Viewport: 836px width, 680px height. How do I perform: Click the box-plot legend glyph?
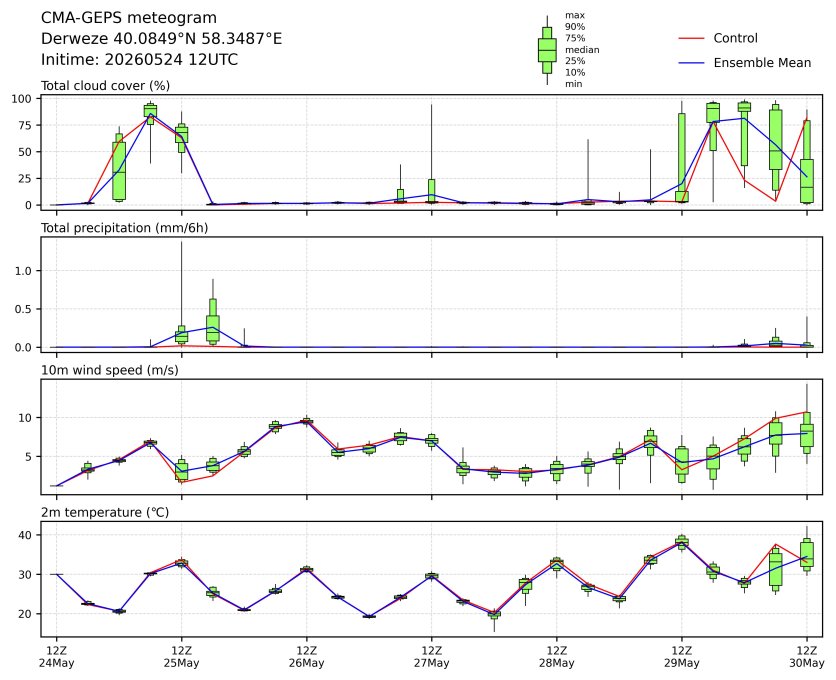pos(547,50)
